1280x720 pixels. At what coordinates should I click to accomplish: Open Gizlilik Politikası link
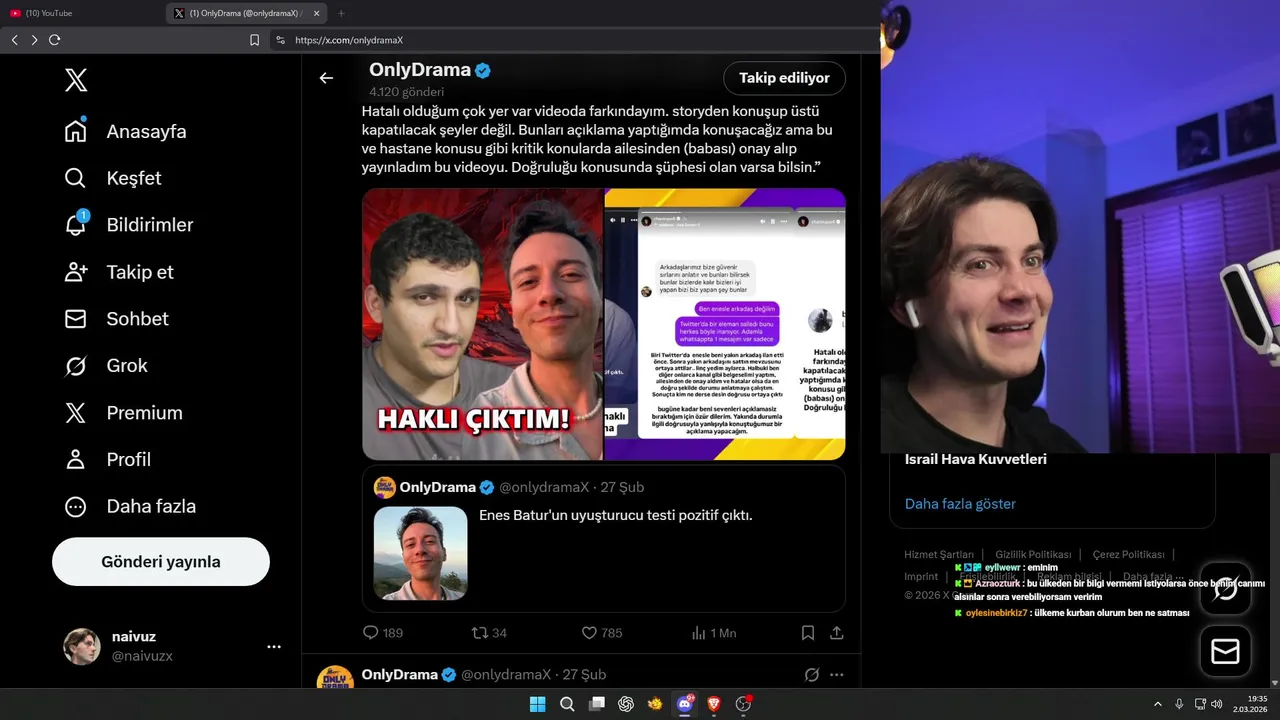point(1033,554)
